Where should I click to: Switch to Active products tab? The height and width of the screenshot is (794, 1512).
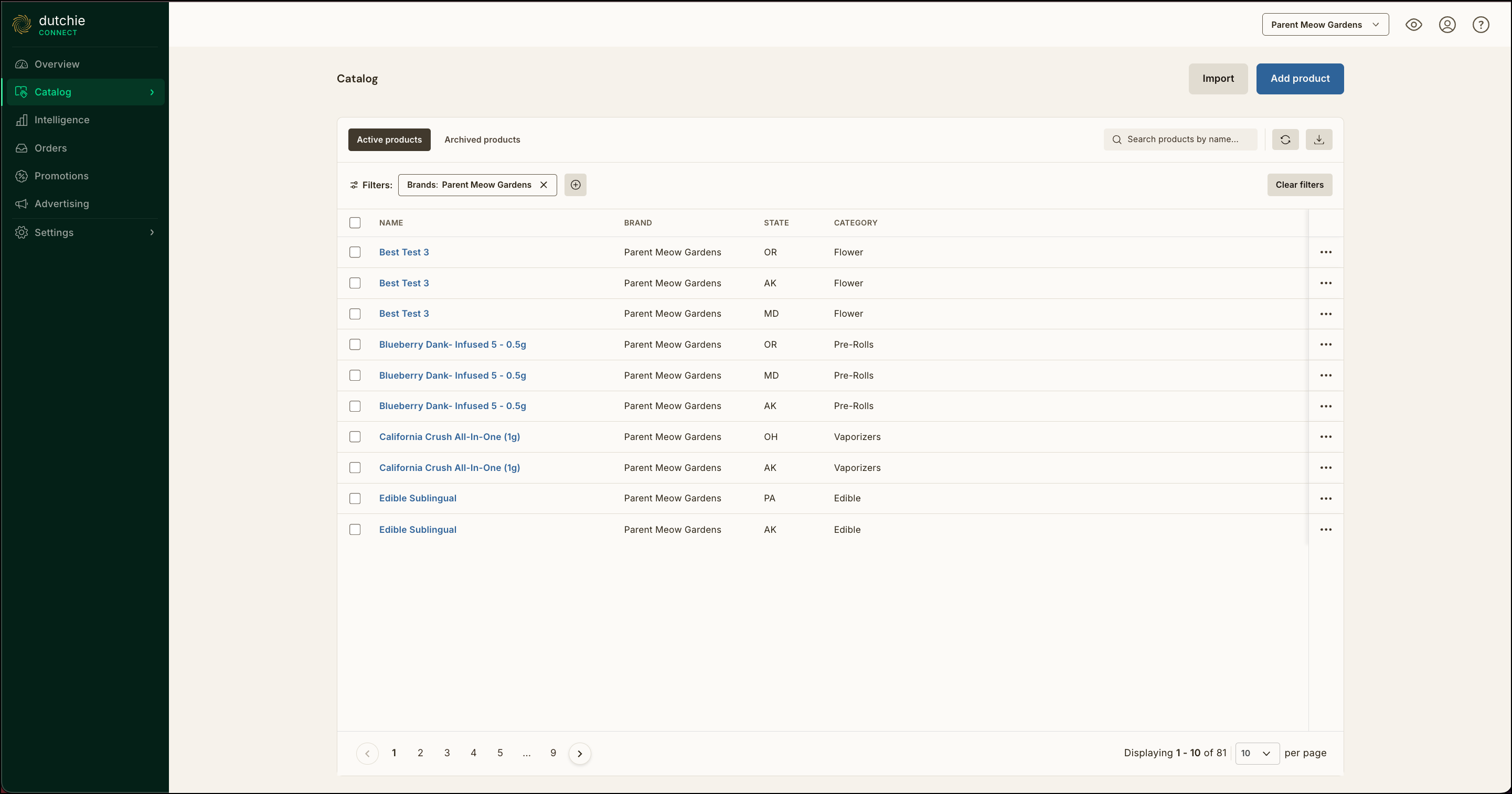click(x=389, y=140)
